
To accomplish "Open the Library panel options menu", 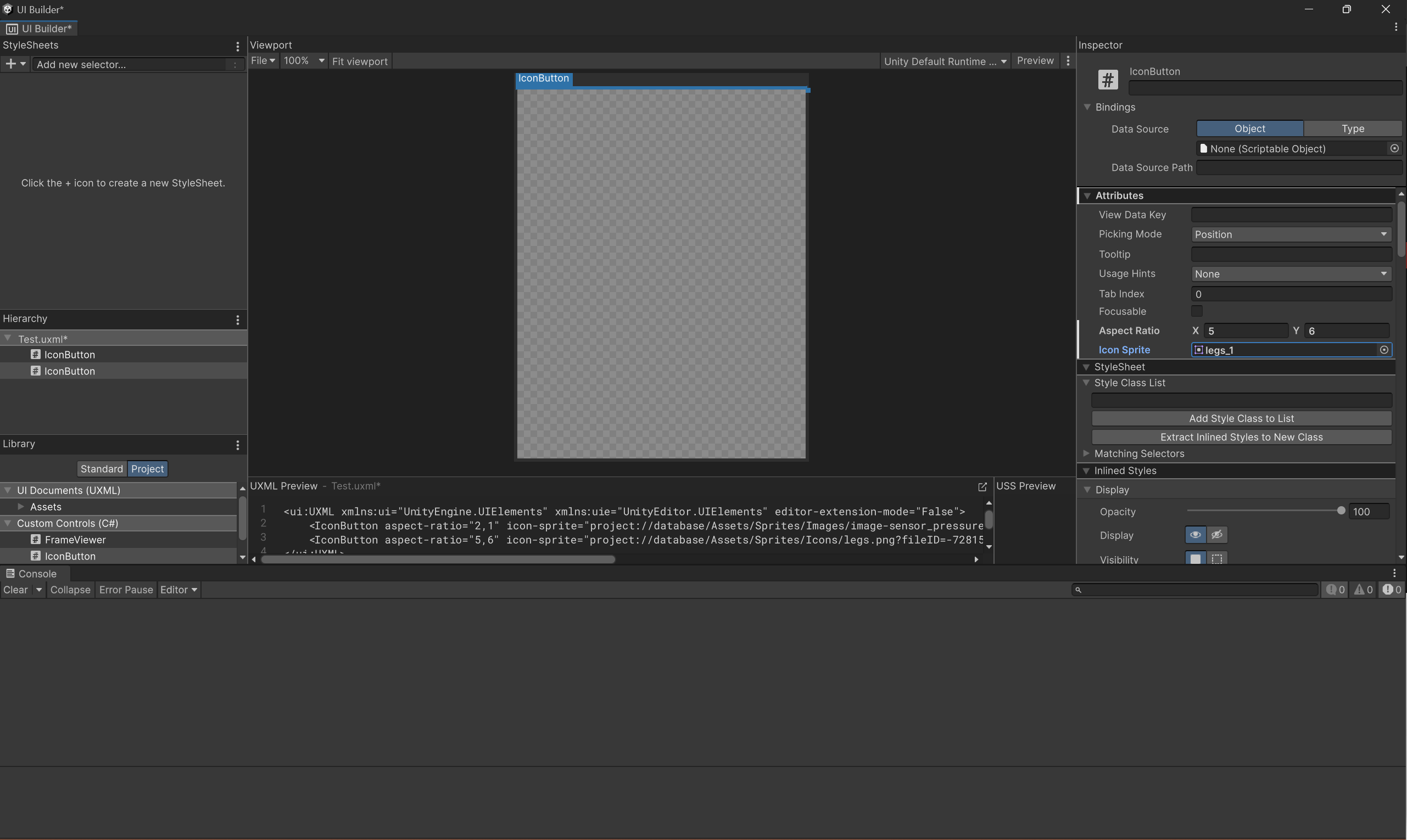I will click(237, 445).
